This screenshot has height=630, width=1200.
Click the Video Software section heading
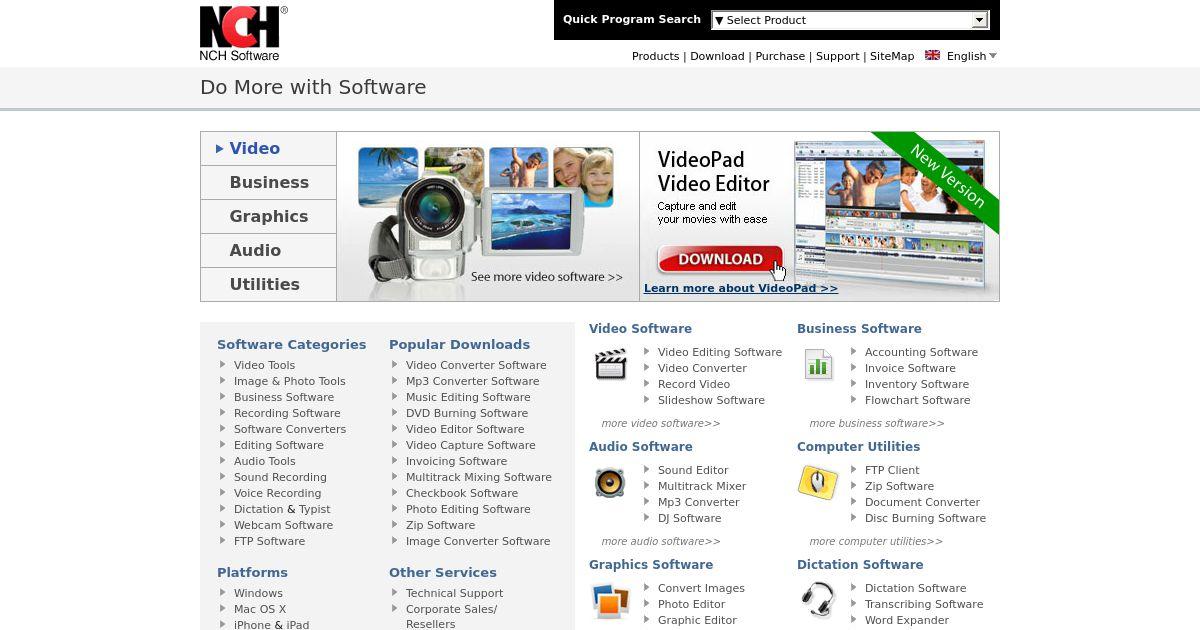[x=640, y=328]
